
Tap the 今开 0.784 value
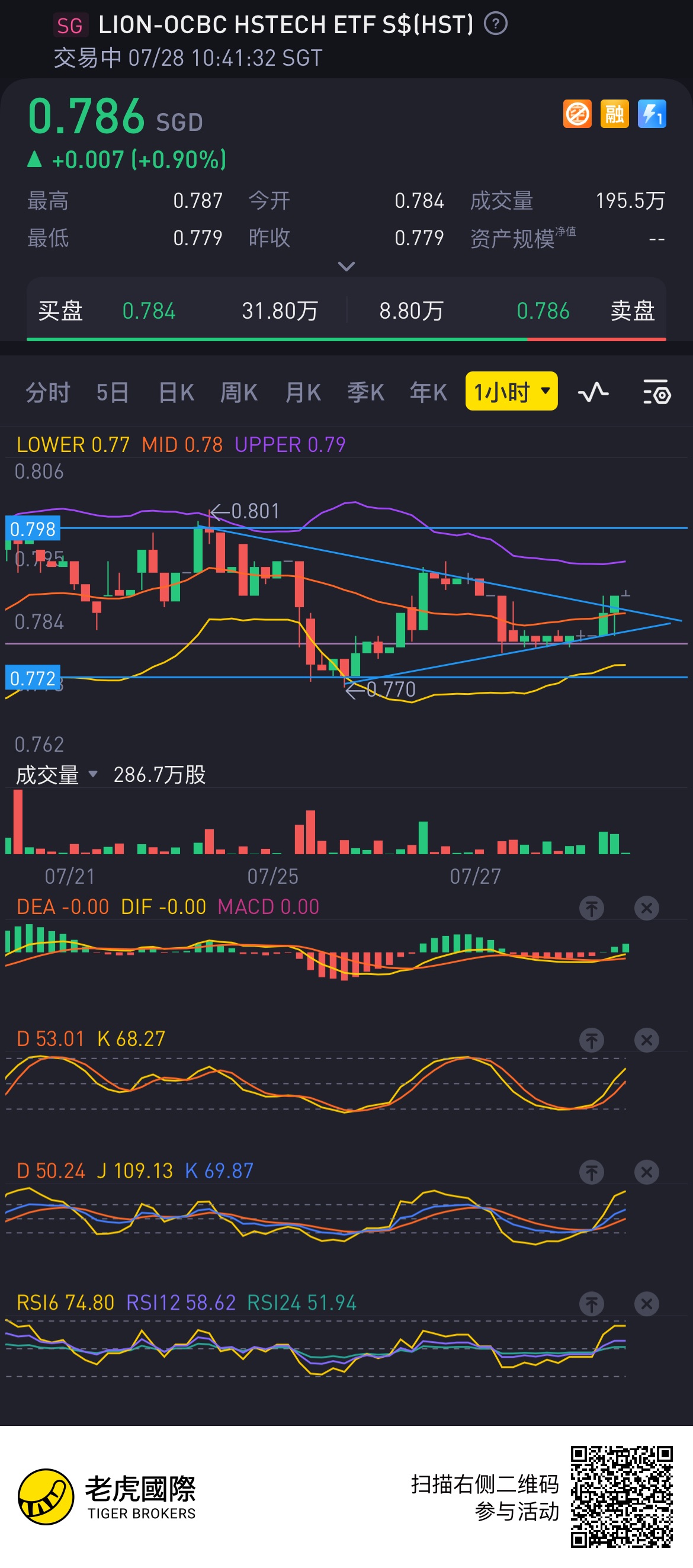(x=419, y=201)
